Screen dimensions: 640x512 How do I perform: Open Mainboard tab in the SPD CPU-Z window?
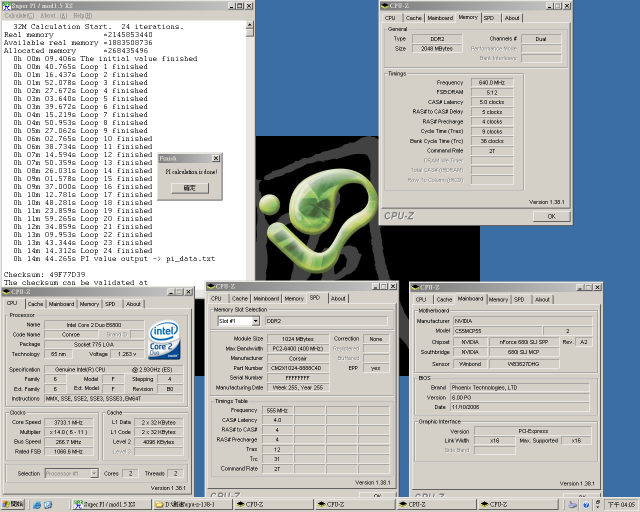266,298
